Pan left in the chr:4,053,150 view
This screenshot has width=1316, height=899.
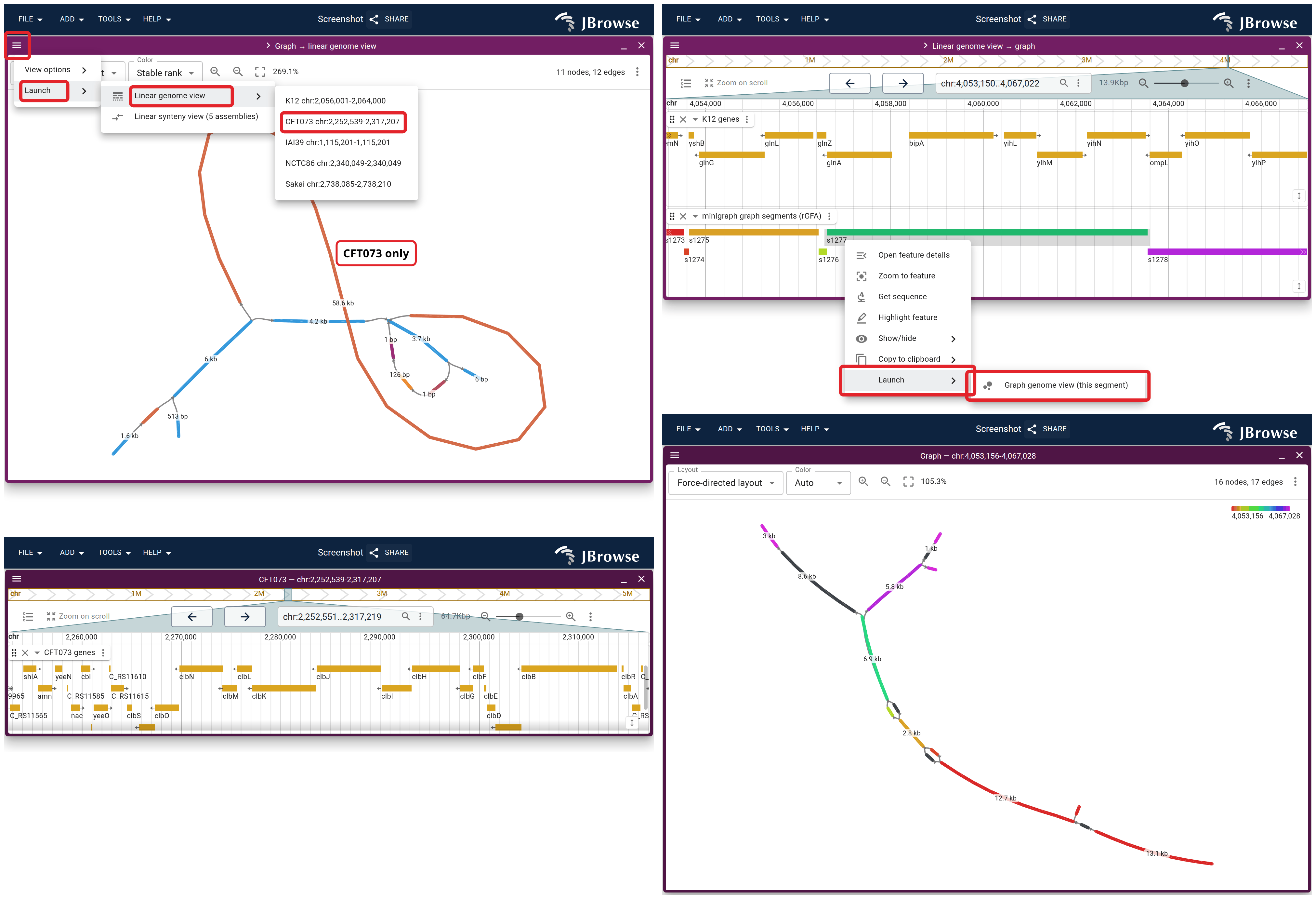click(x=849, y=83)
